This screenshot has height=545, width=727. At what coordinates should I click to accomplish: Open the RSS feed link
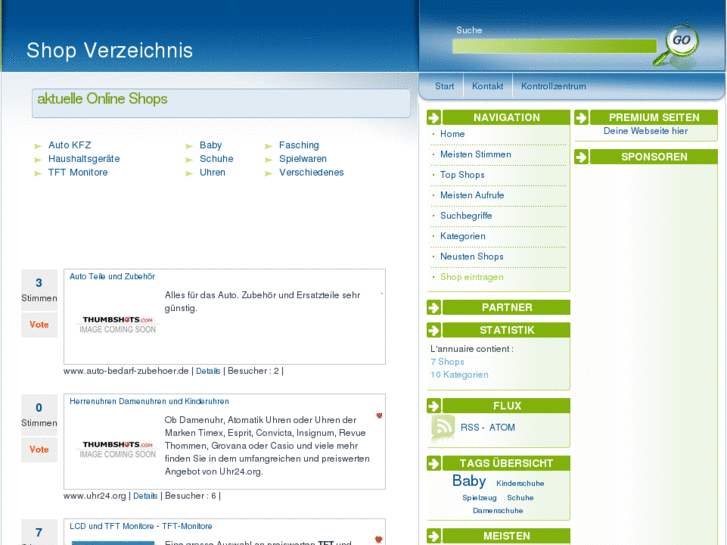coord(469,427)
